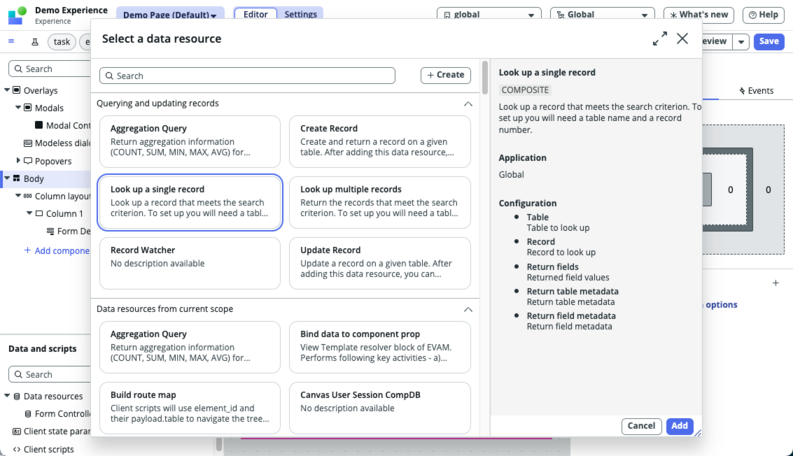Select the Body tree item icon
This screenshot has height=456, width=793.
[x=17, y=178]
